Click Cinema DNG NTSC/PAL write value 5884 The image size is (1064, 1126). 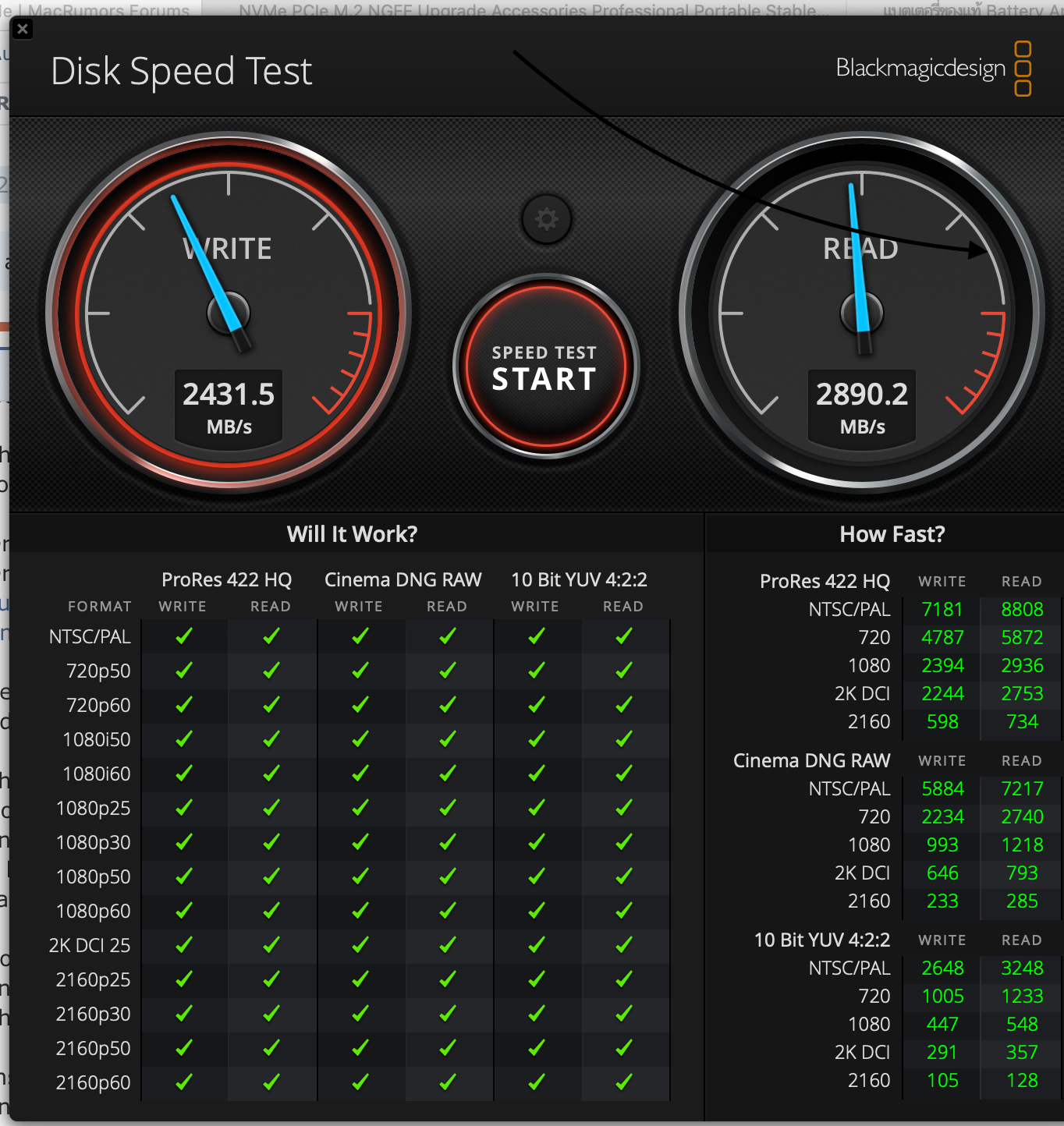942,789
